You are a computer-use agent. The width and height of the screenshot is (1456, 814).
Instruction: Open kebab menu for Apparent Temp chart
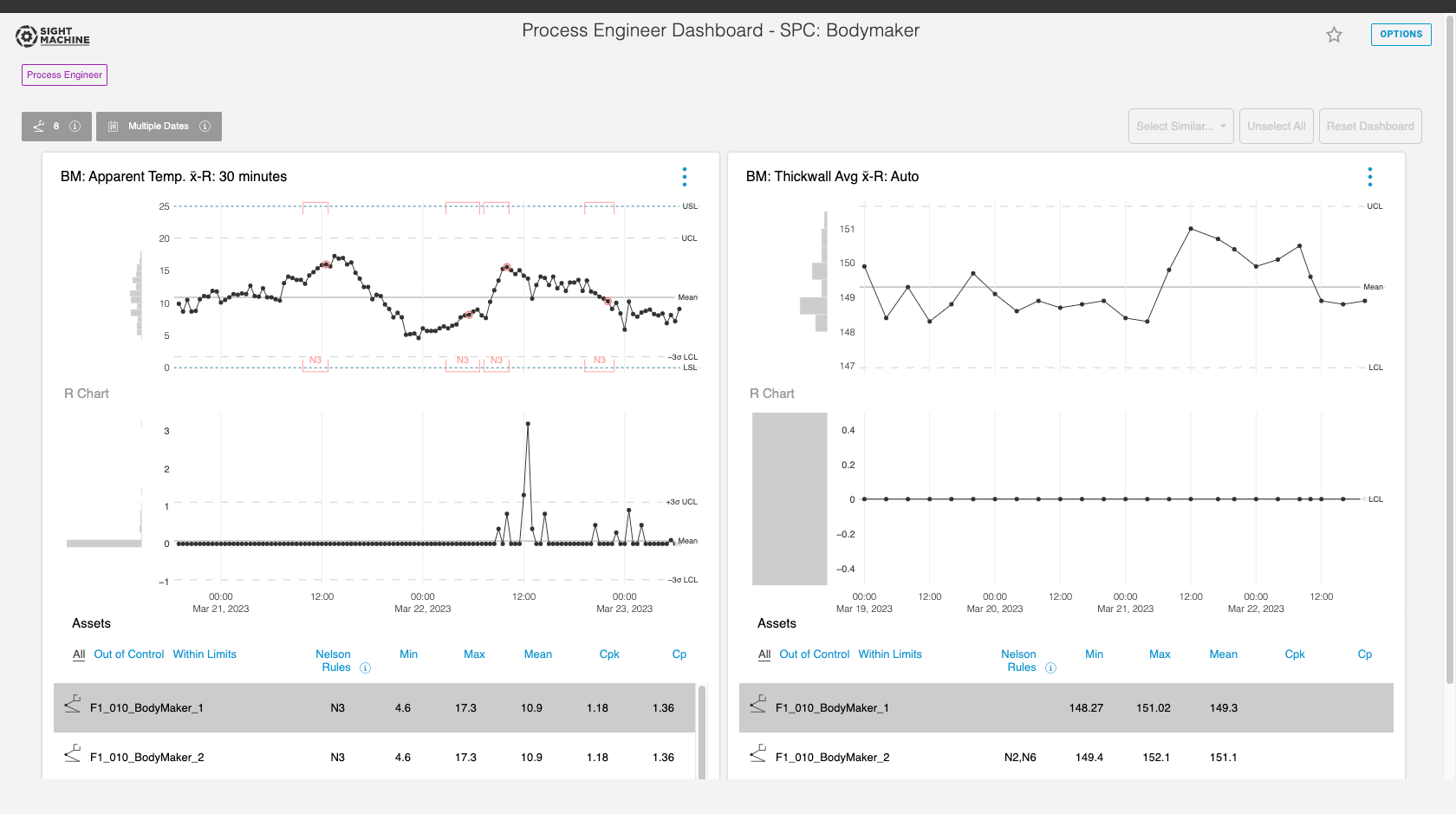(685, 177)
